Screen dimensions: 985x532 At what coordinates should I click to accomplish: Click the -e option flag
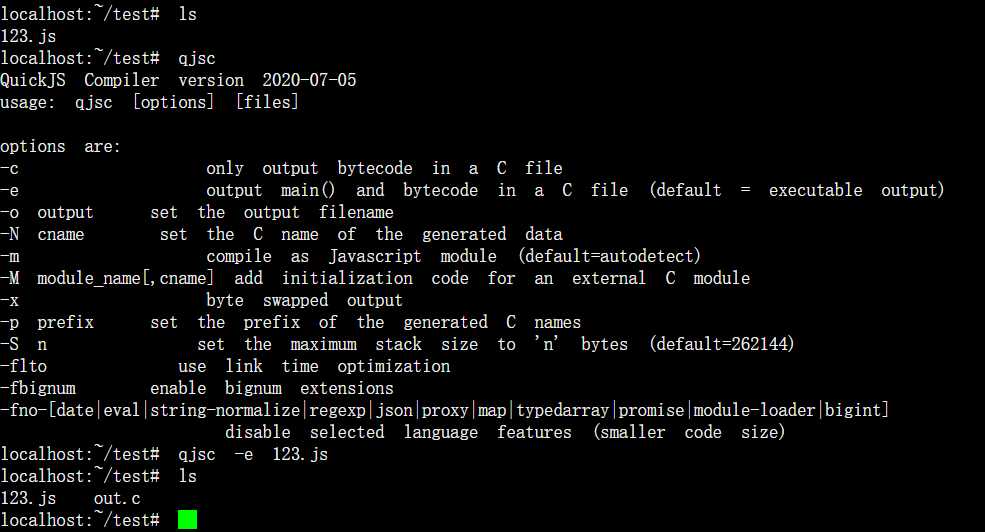(x=9, y=190)
